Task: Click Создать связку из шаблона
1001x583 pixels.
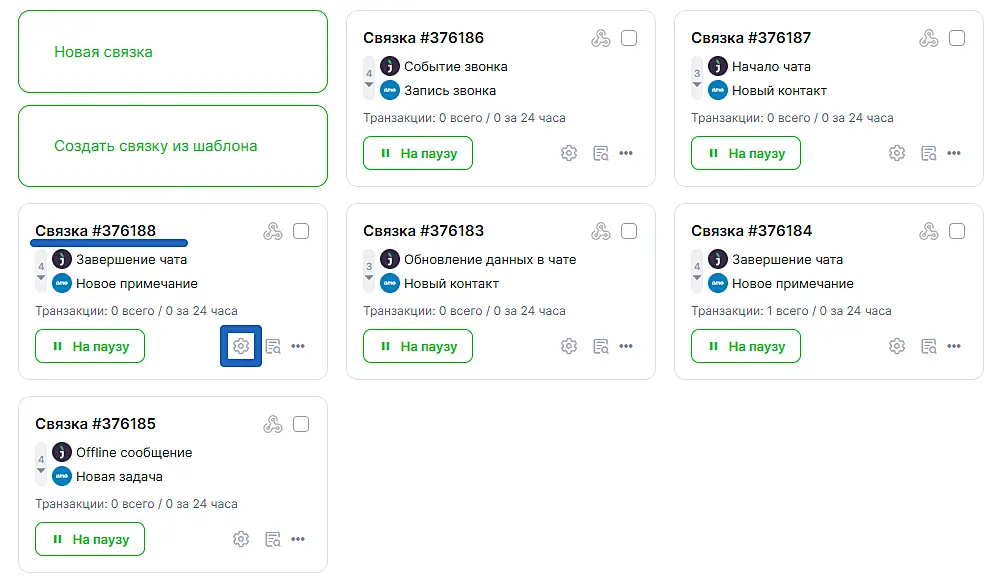Action: [x=173, y=146]
